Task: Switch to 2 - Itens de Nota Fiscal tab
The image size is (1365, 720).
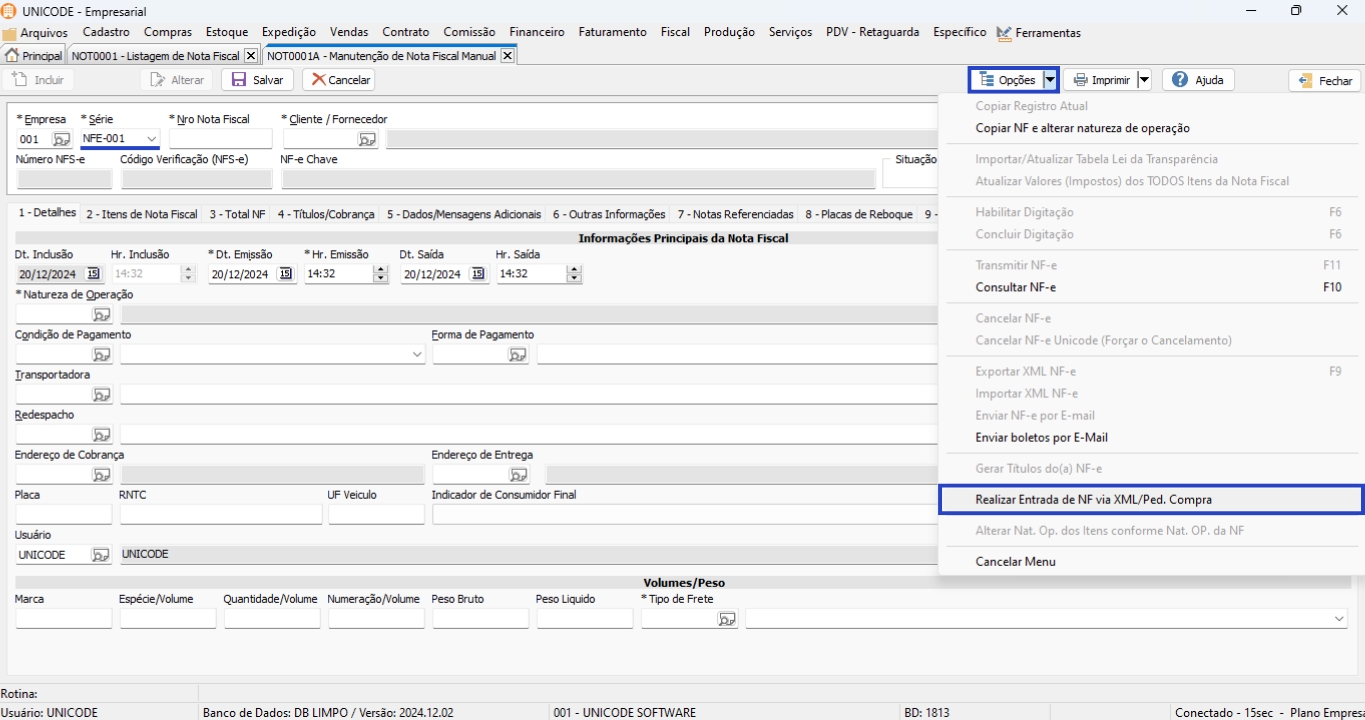Action: (x=141, y=214)
